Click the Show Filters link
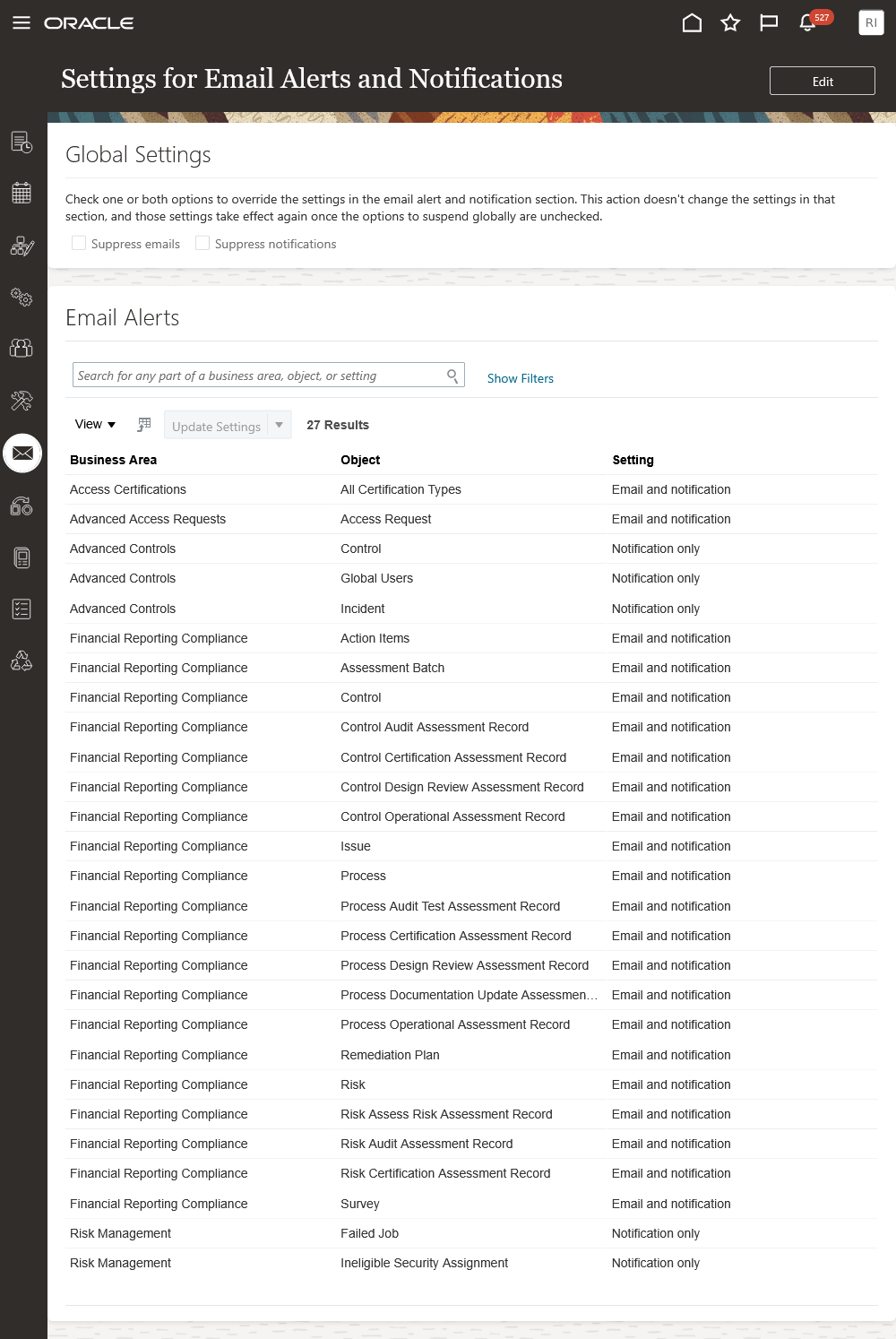This screenshot has width=896, height=1339. click(520, 378)
